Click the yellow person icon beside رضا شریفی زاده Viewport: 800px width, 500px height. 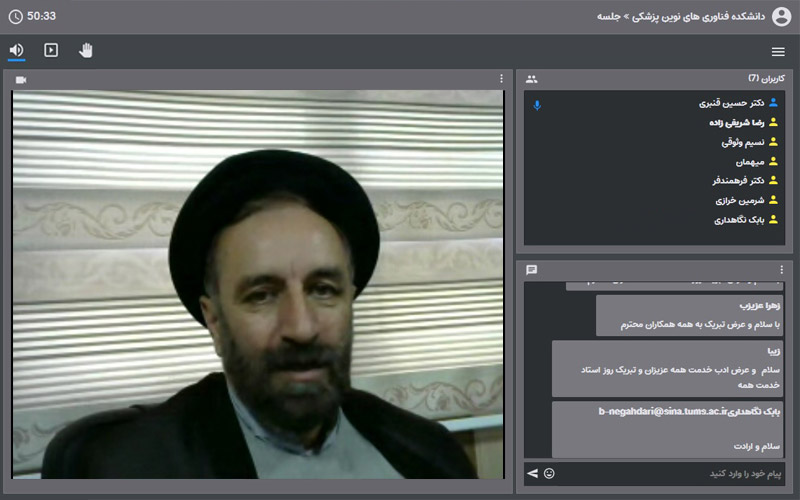(x=773, y=122)
